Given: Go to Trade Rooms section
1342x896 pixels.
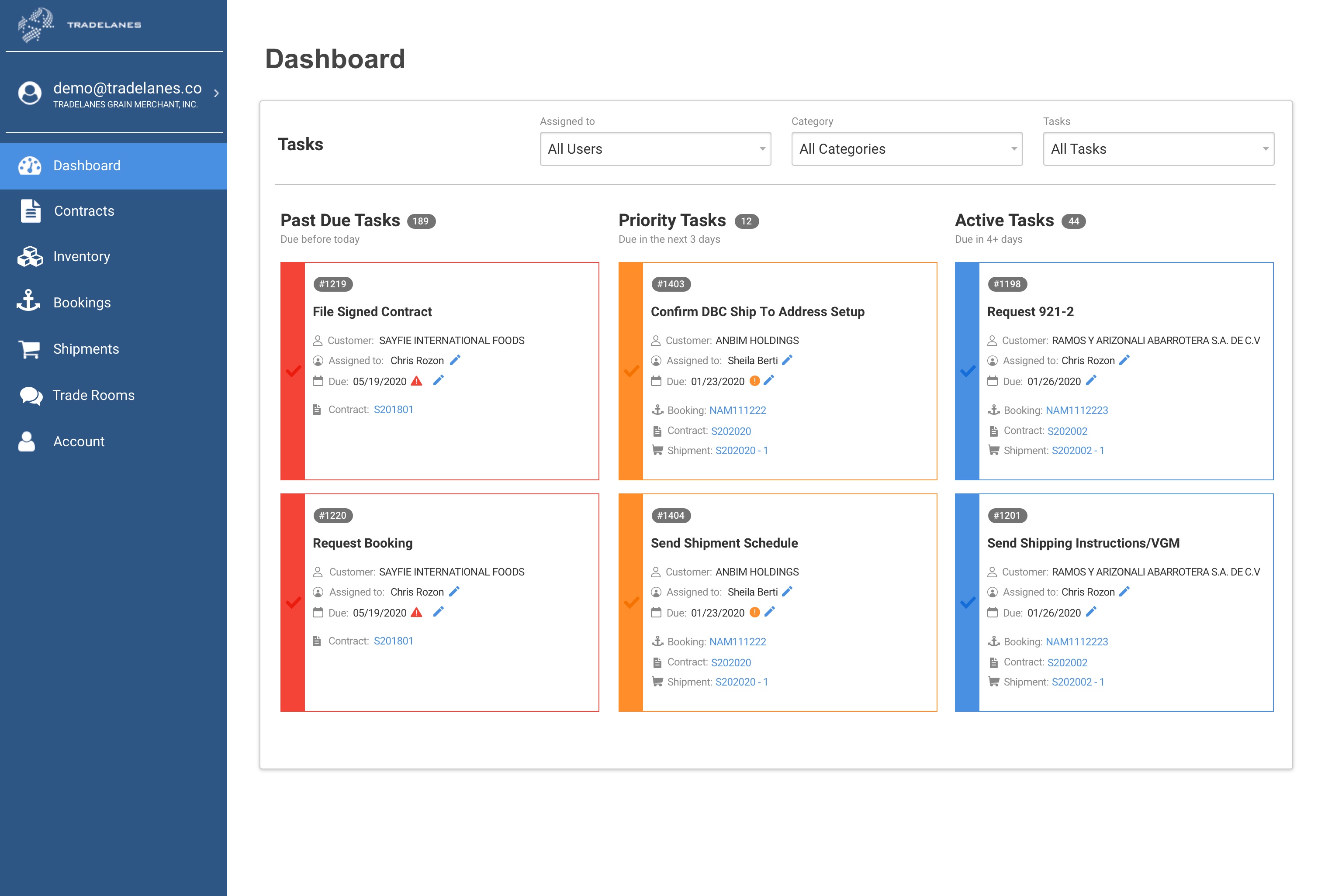Looking at the screenshot, I should click(x=93, y=395).
